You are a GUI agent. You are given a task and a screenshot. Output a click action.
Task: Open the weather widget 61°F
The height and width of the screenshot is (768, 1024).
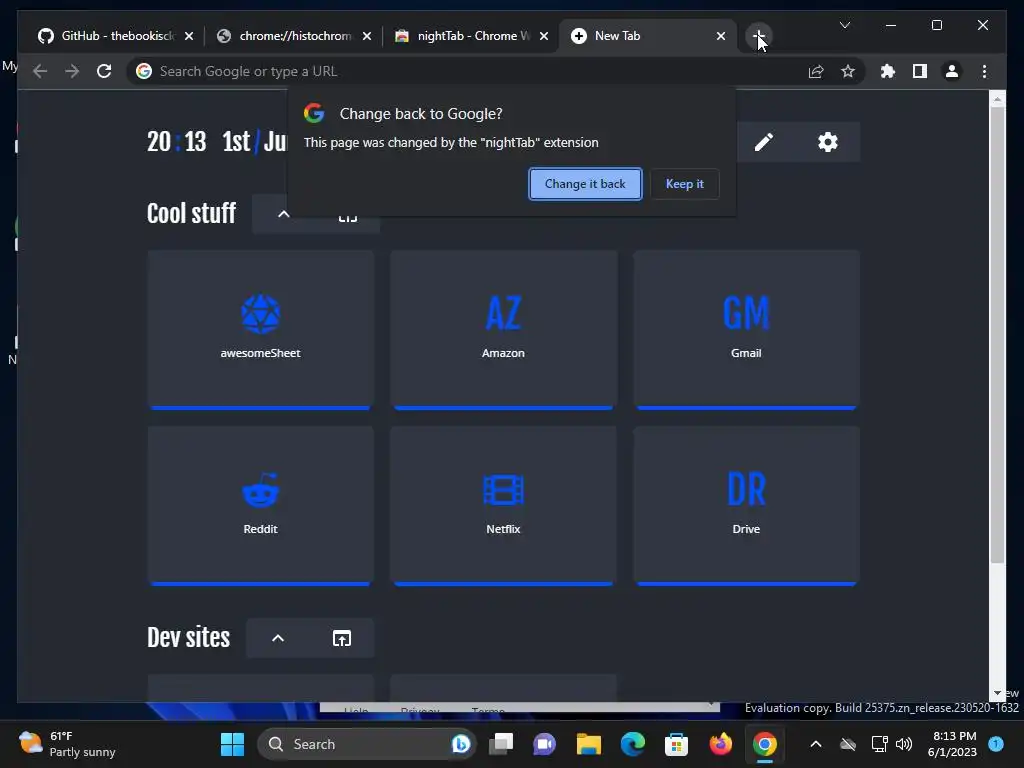pos(67,744)
